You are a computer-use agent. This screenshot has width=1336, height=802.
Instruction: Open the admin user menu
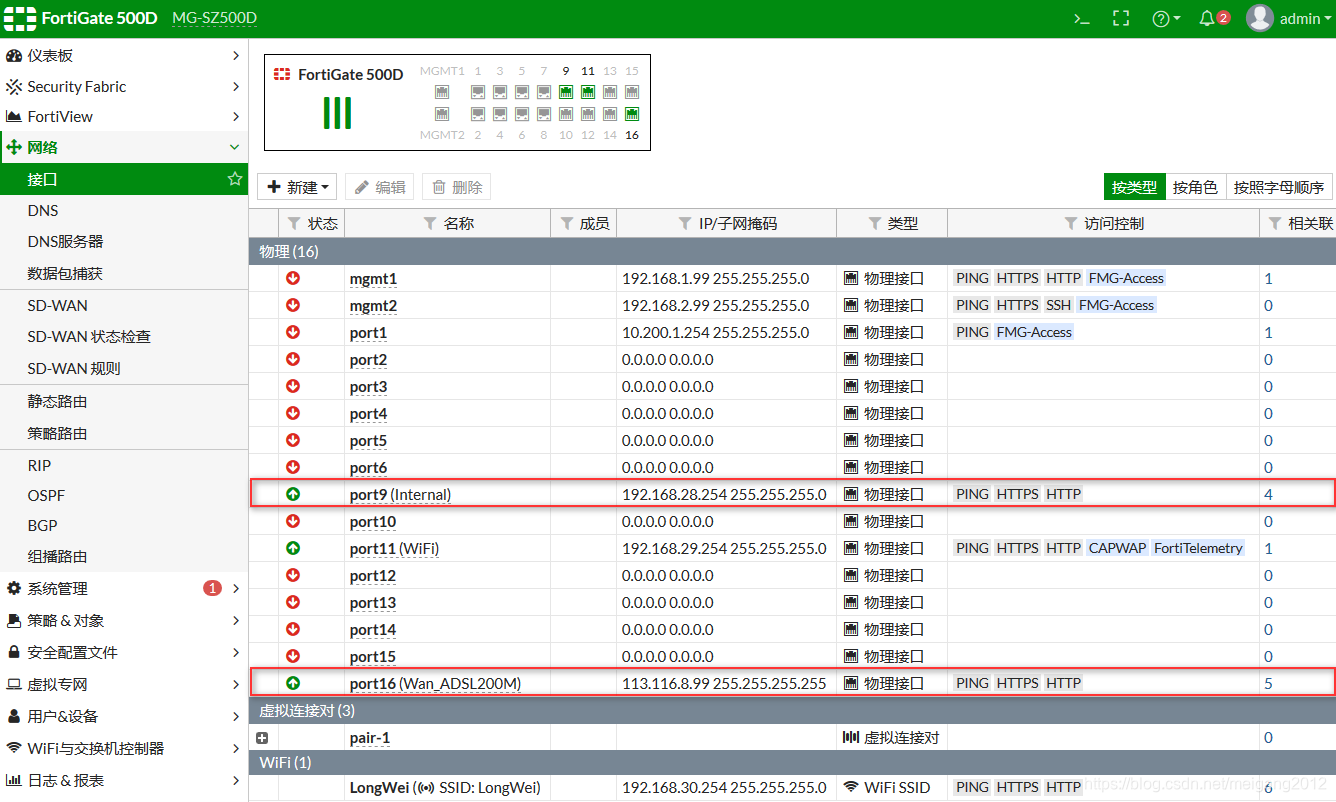(1290, 18)
